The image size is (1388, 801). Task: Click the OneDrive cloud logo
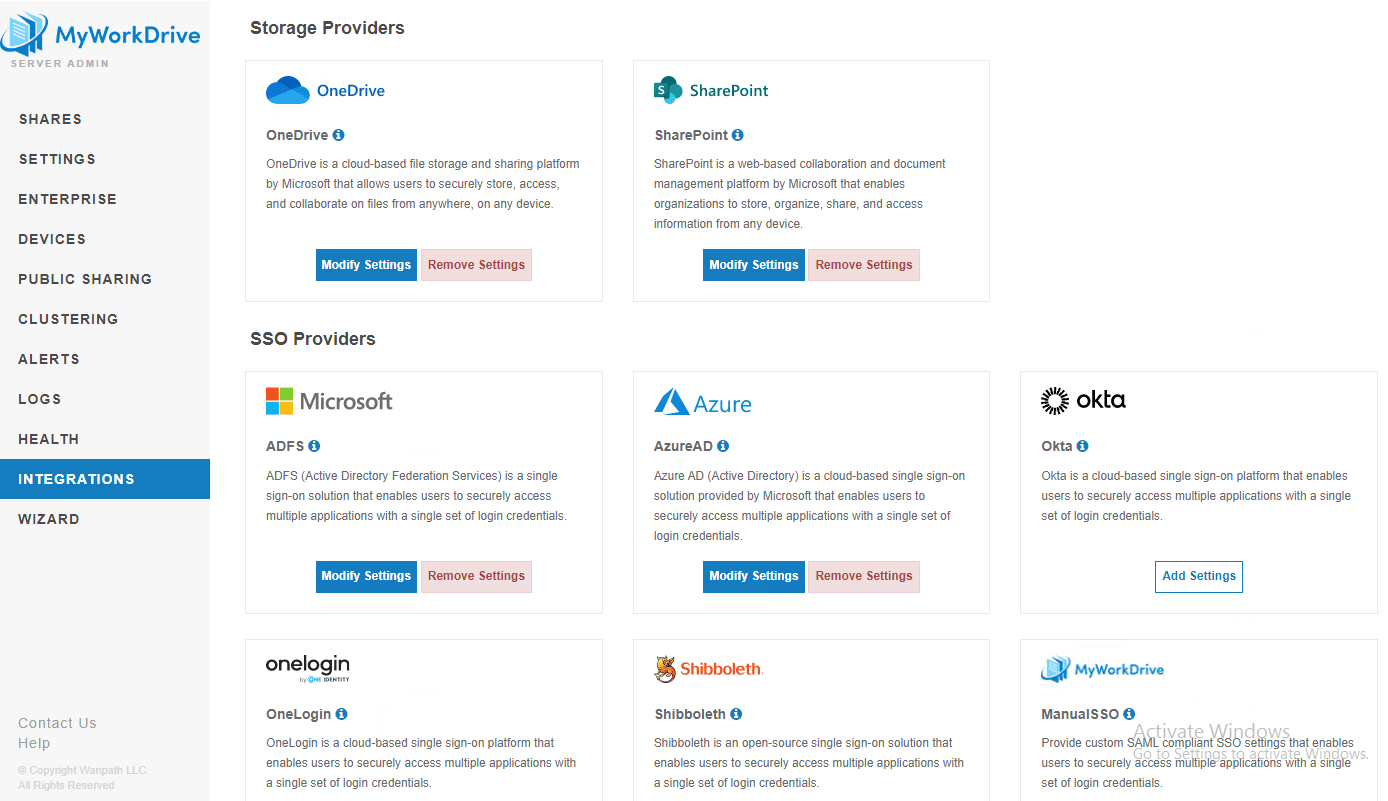288,90
